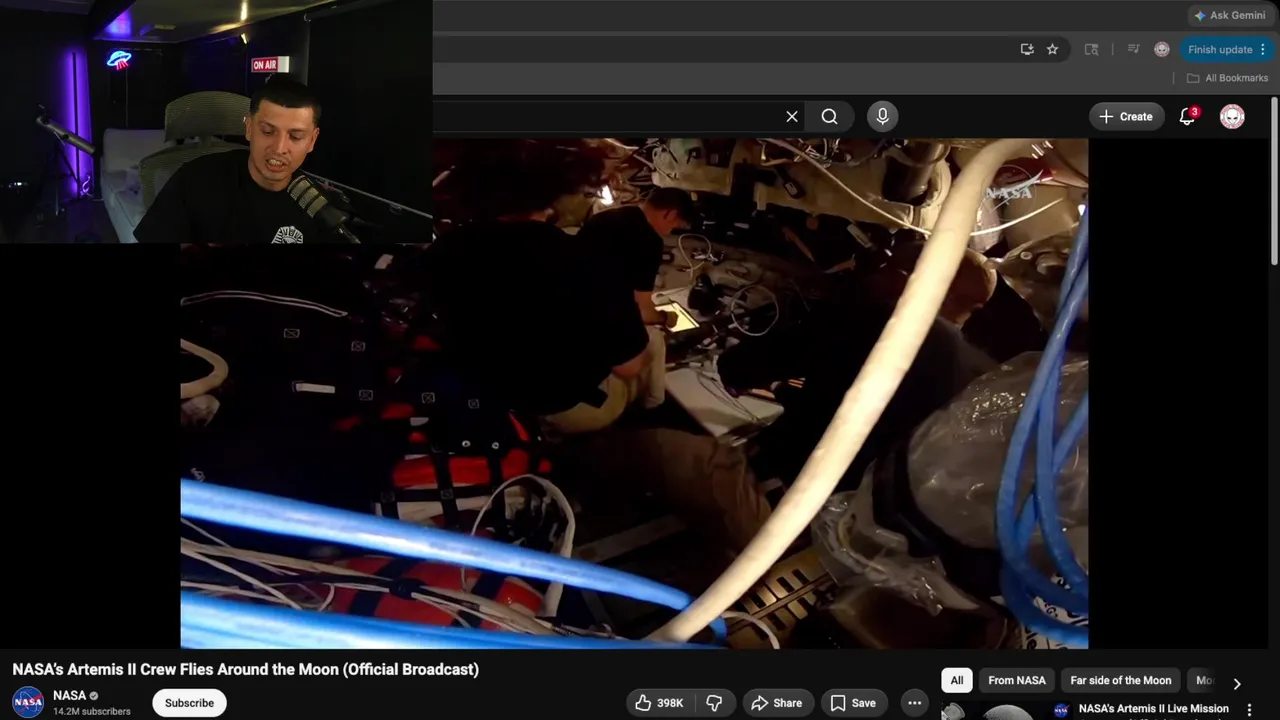The width and height of the screenshot is (1280, 720).
Task: Bookmark this page with the star icon
Action: pyautogui.click(x=1052, y=49)
